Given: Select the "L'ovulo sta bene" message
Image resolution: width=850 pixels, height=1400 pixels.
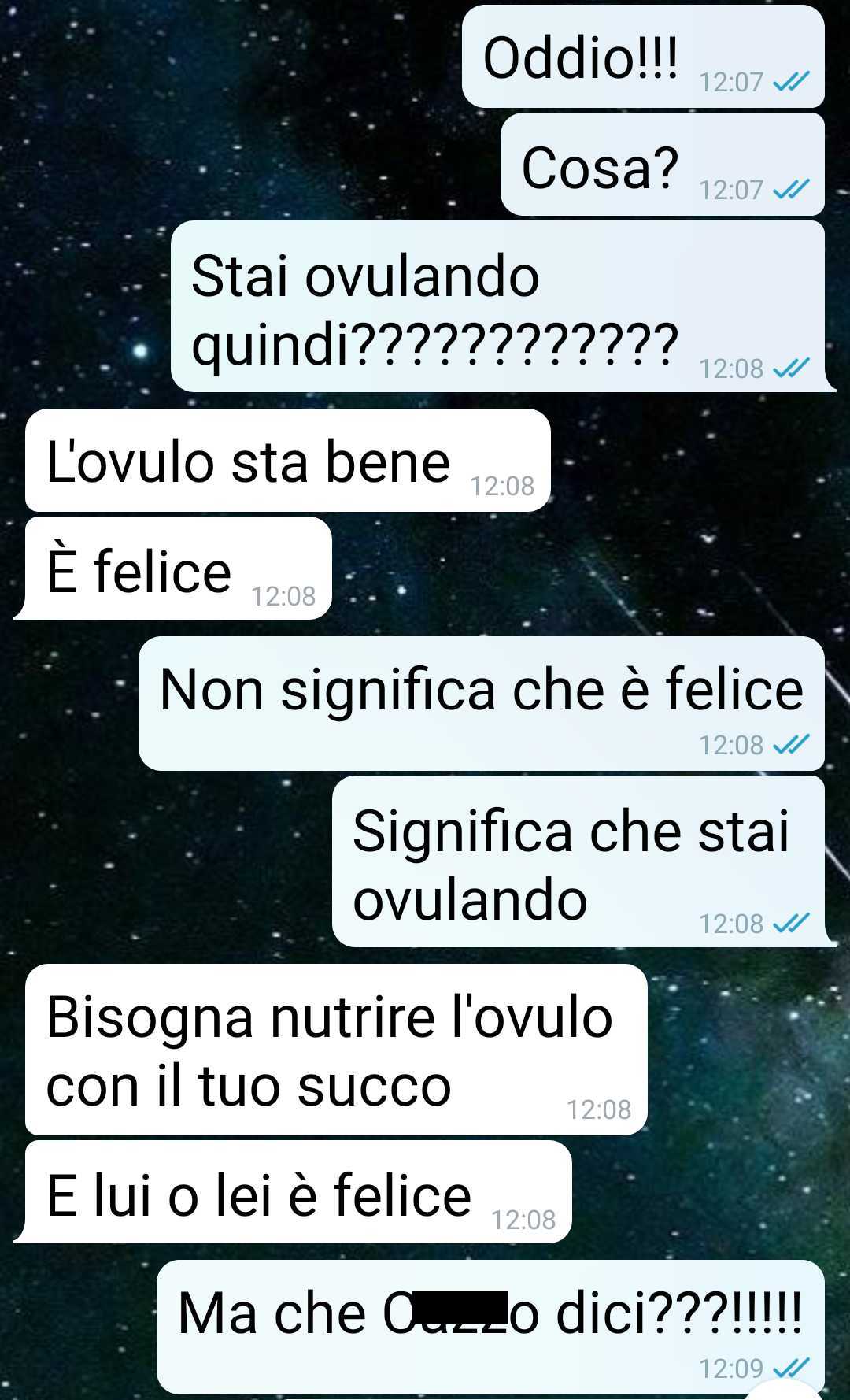Looking at the screenshot, I should pos(288,461).
